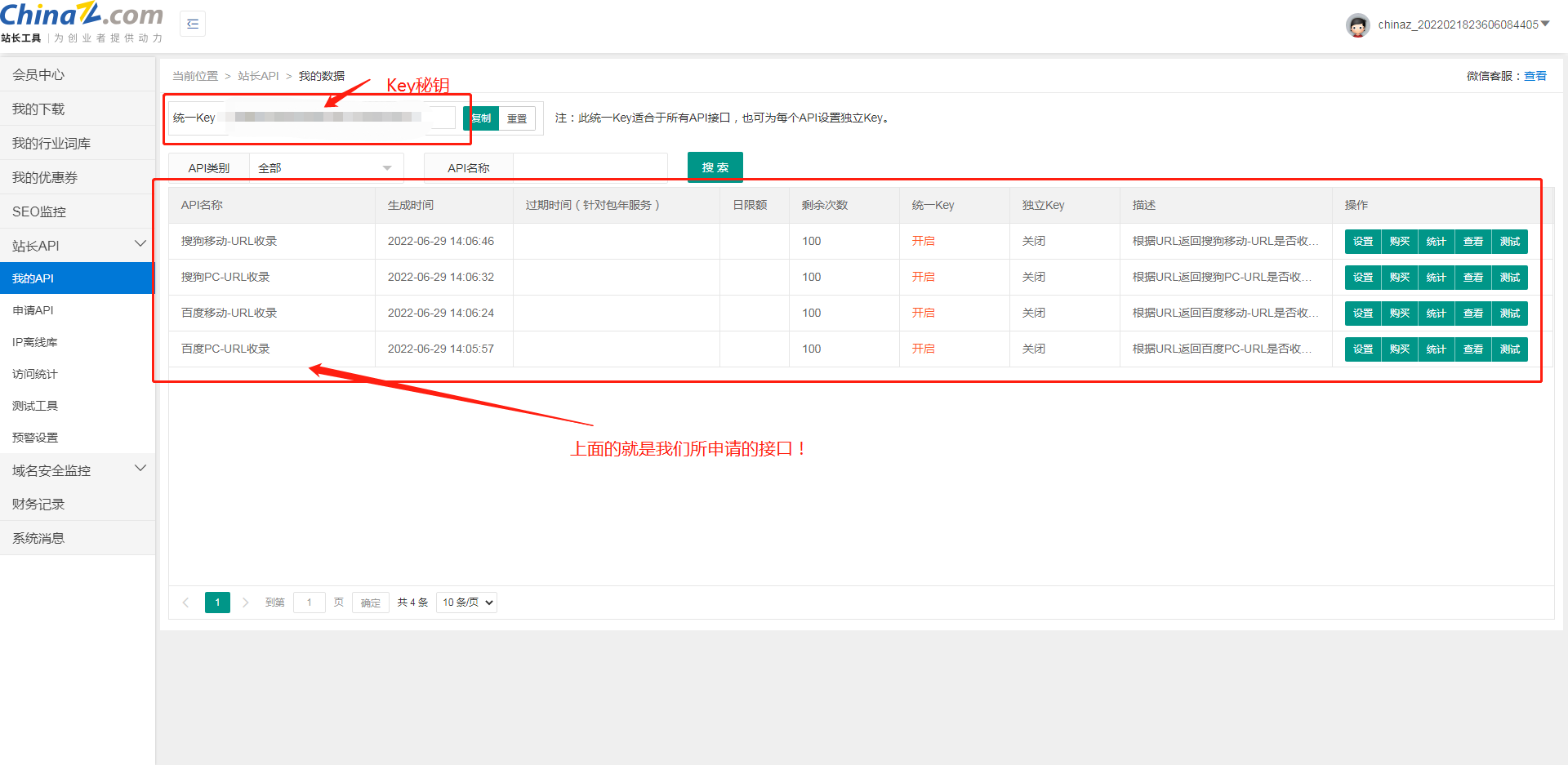Select 预警设置 submenu item

click(x=78, y=438)
